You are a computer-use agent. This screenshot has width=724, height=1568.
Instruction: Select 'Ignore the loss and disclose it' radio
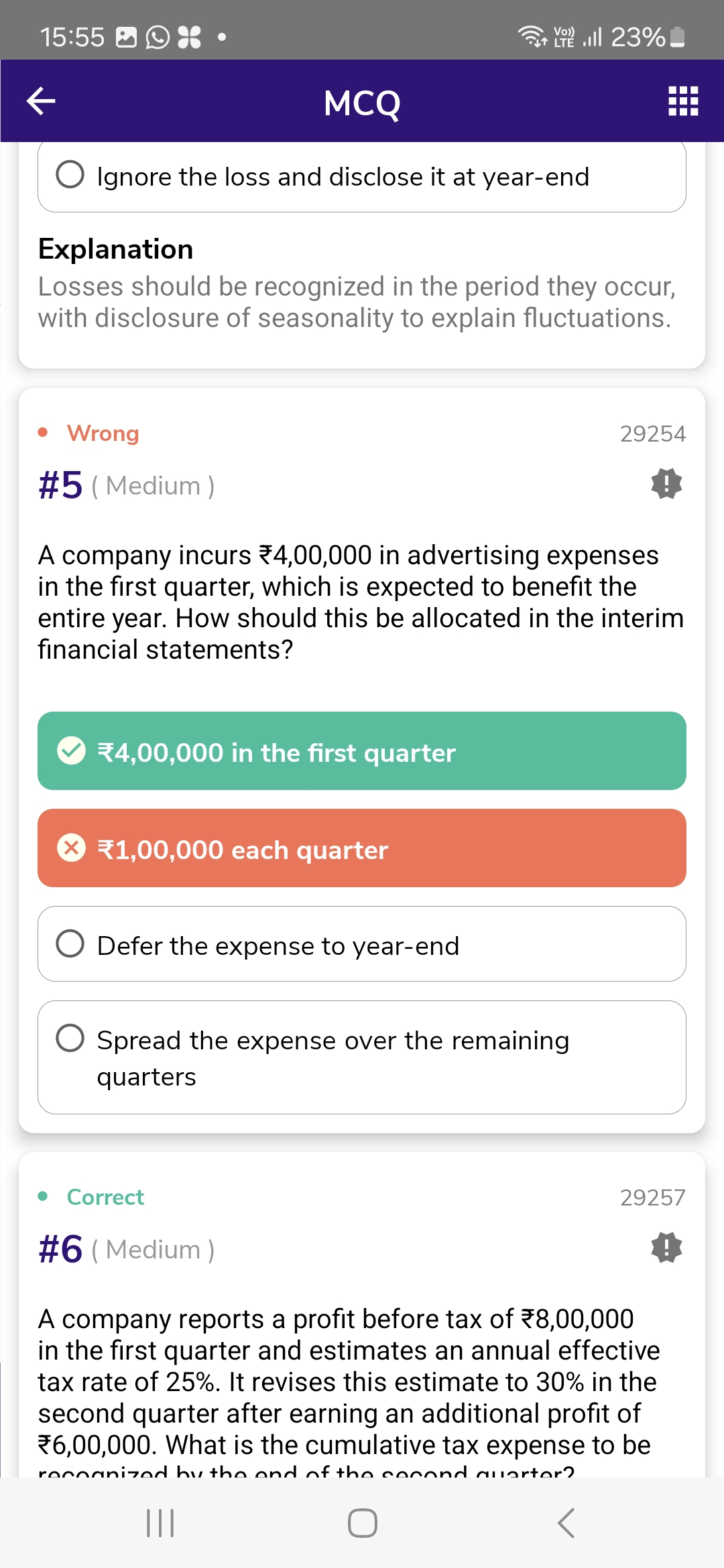[x=70, y=174]
